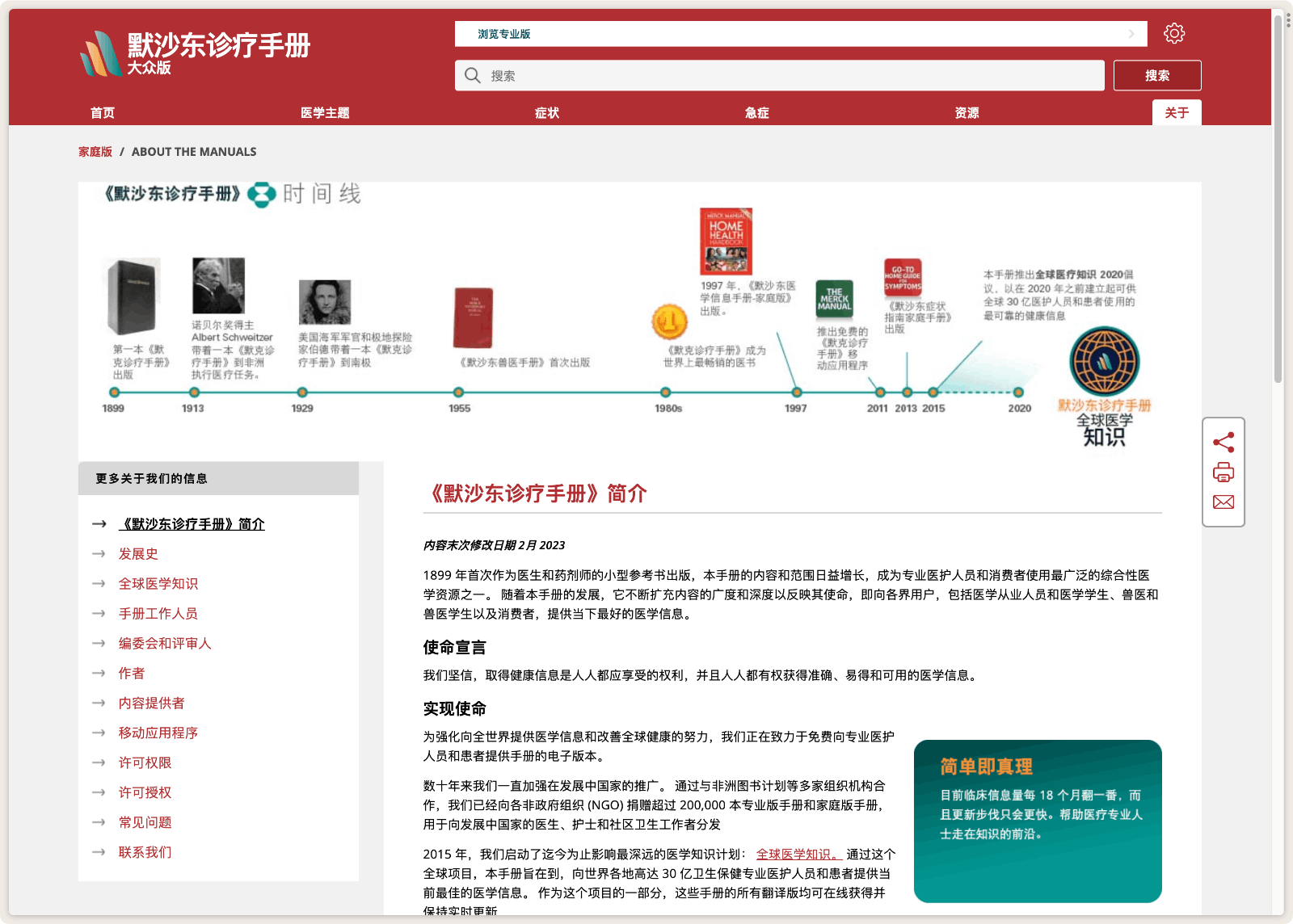Click the green Merck Manual app image
The image size is (1293, 924).
pos(834,299)
